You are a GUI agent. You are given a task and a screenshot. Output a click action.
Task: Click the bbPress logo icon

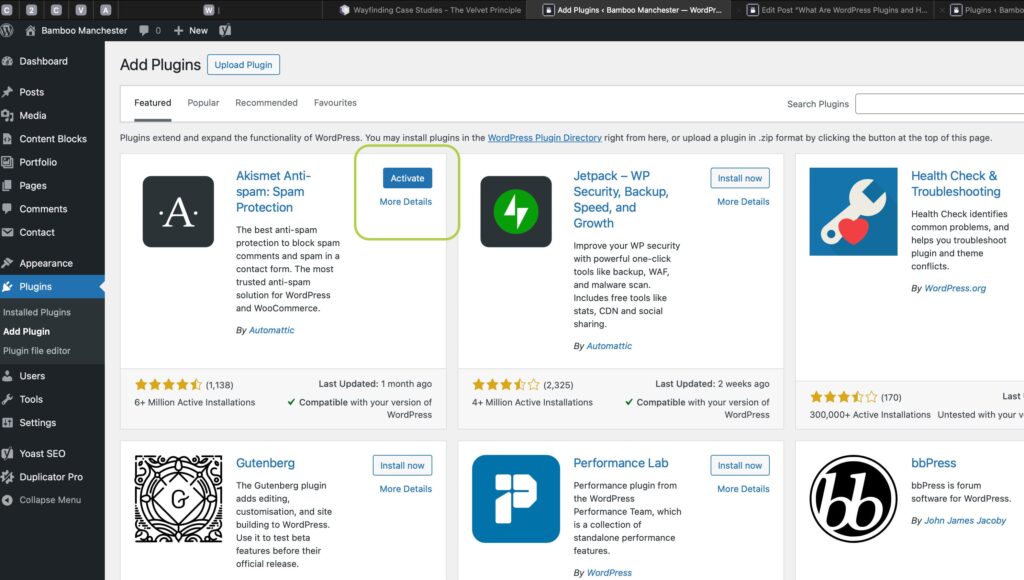coord(853,499)
